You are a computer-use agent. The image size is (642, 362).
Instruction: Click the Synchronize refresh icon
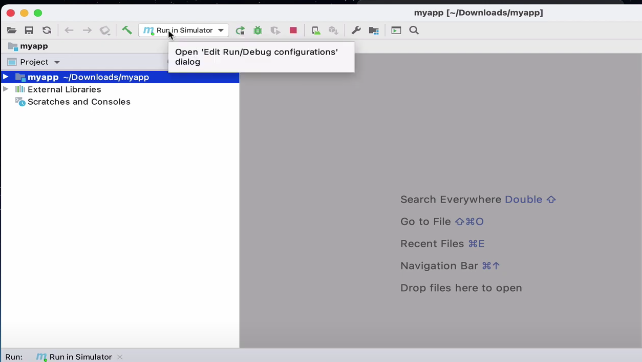pos(47,30)
